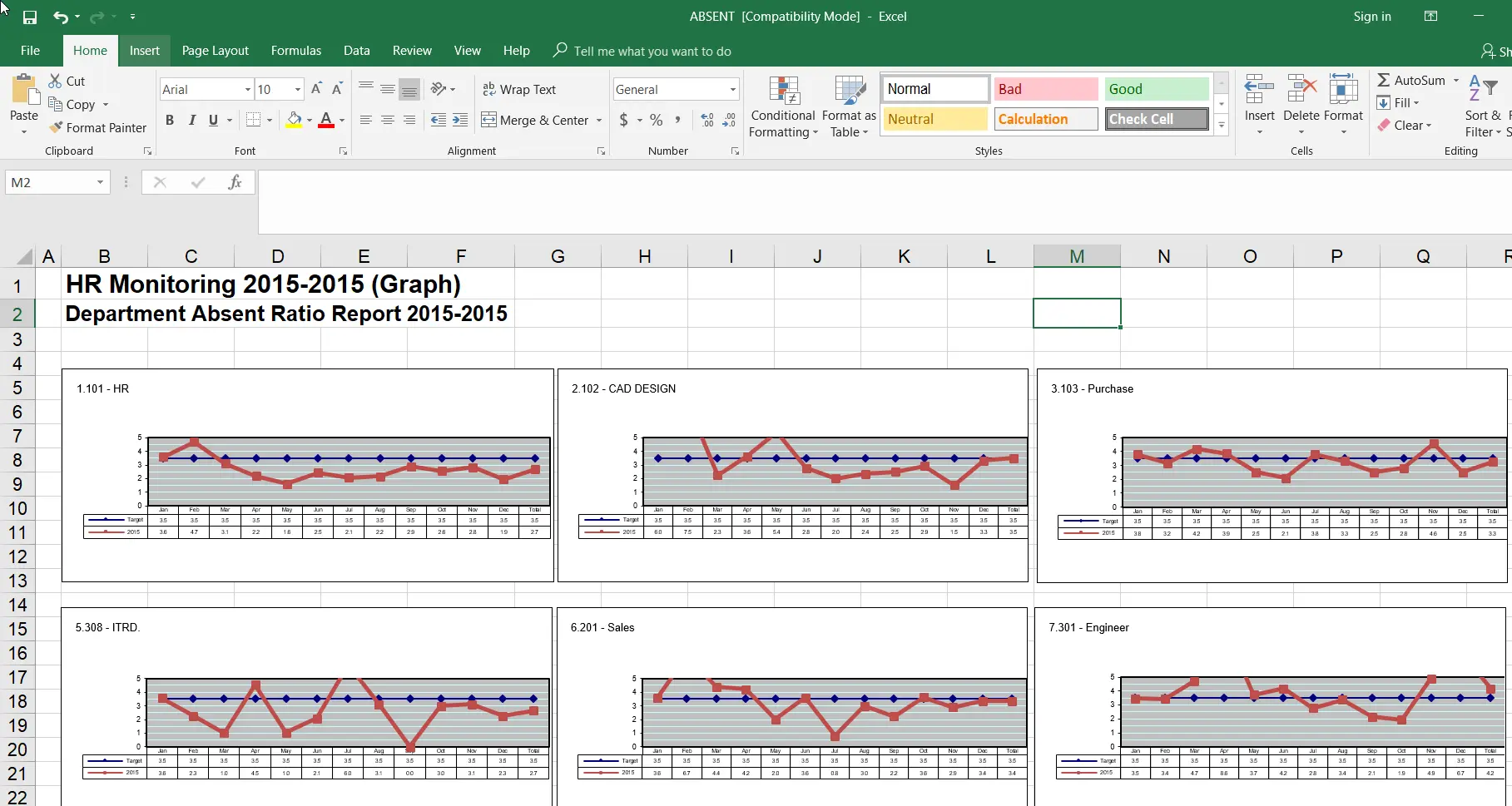Click the Save icon in title bar
Viewport: 1512px width, 806px height.
coord(30,17)
